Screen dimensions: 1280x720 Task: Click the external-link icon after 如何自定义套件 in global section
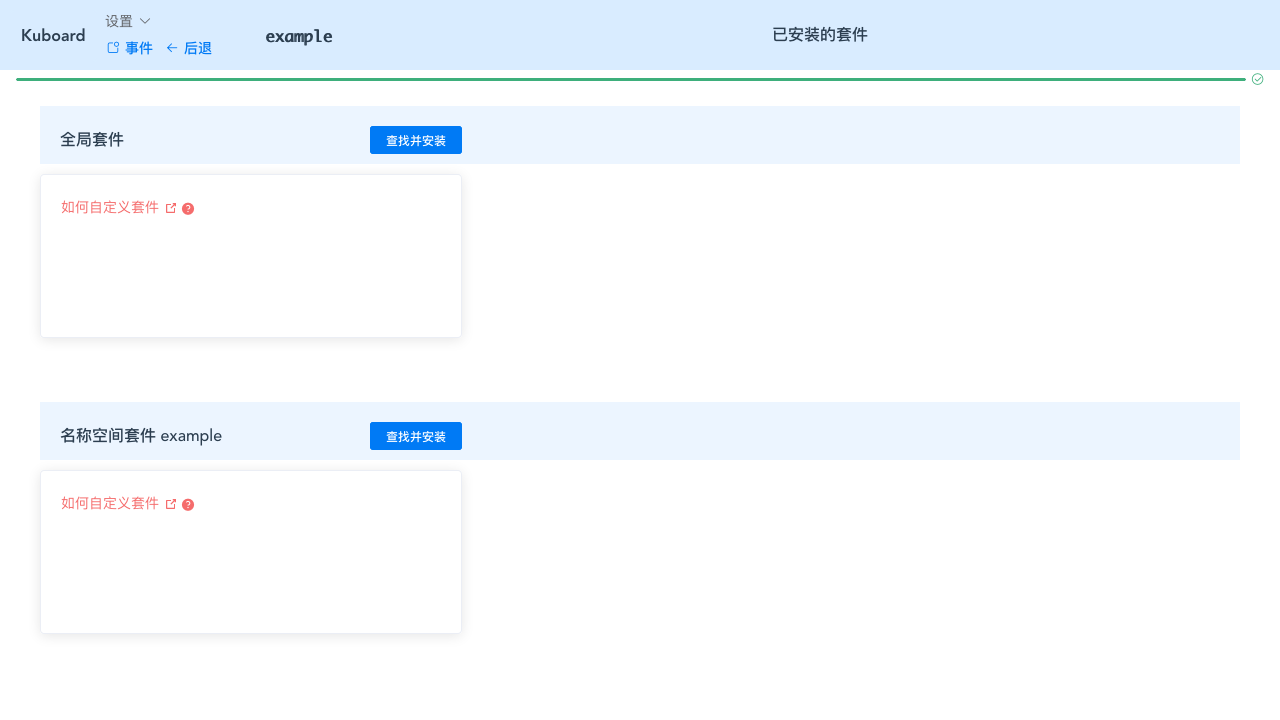click(x=171, y=208)
